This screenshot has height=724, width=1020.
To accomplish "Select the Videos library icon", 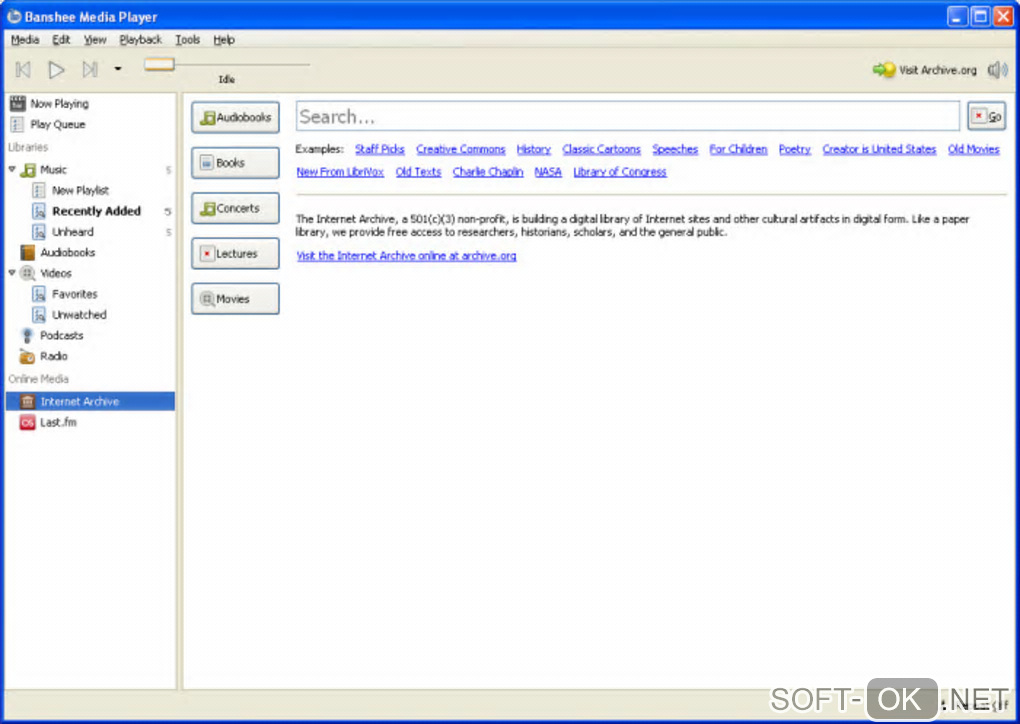I will 27,273.
